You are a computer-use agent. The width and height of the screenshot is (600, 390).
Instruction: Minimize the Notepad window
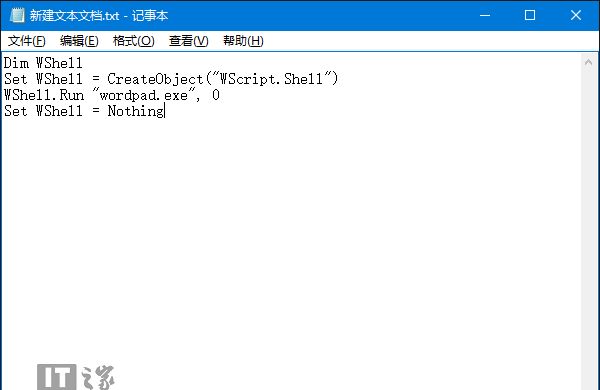pyautogui.click(x=485, y=15)
